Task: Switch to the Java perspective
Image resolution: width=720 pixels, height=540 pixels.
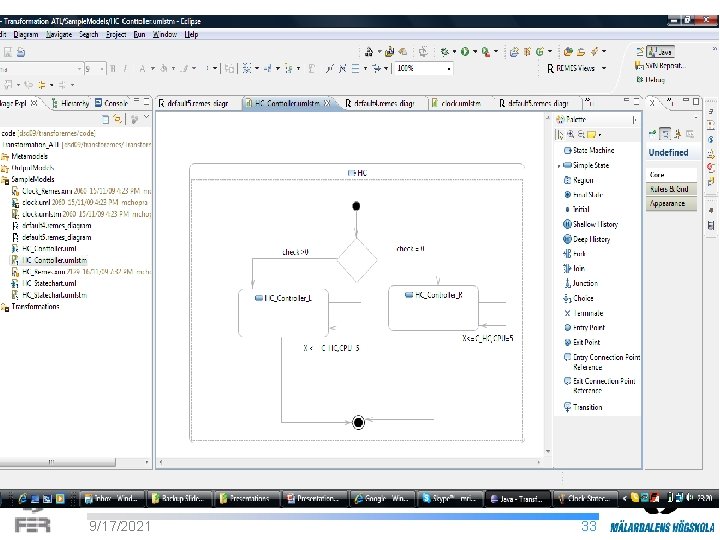Action: (660, 52)
